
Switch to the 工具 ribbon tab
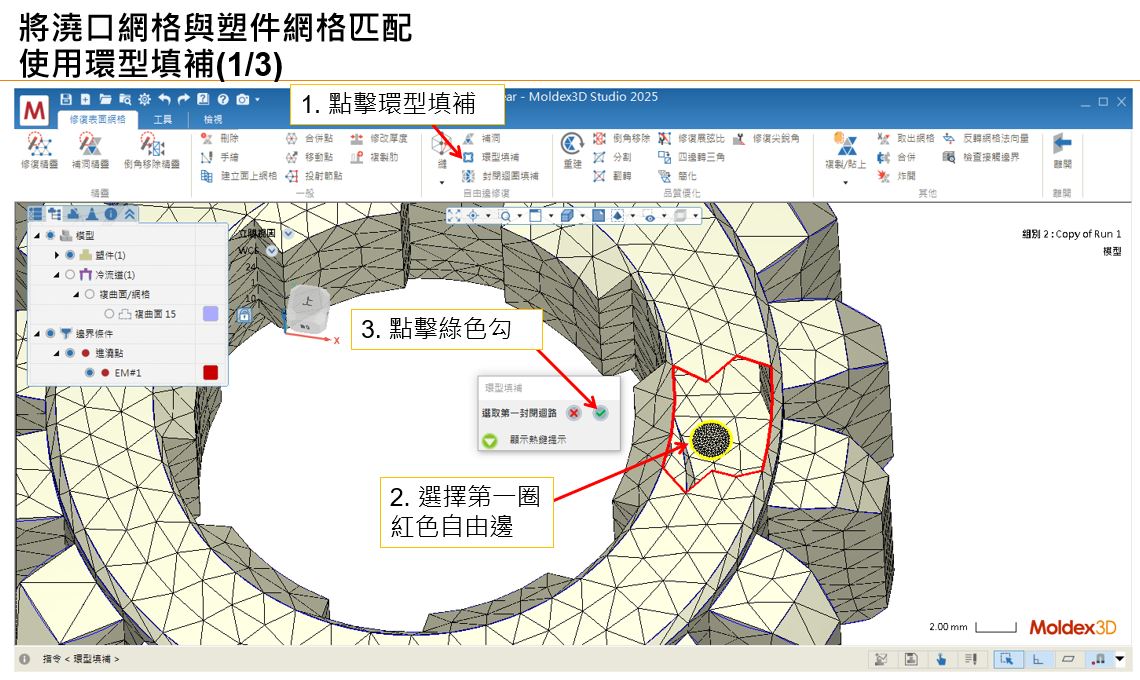tap(165, 117)
